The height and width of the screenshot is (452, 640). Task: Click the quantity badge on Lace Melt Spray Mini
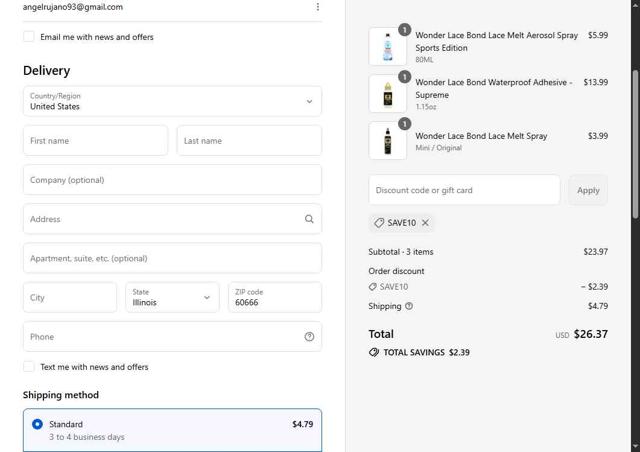coord(404,124)
